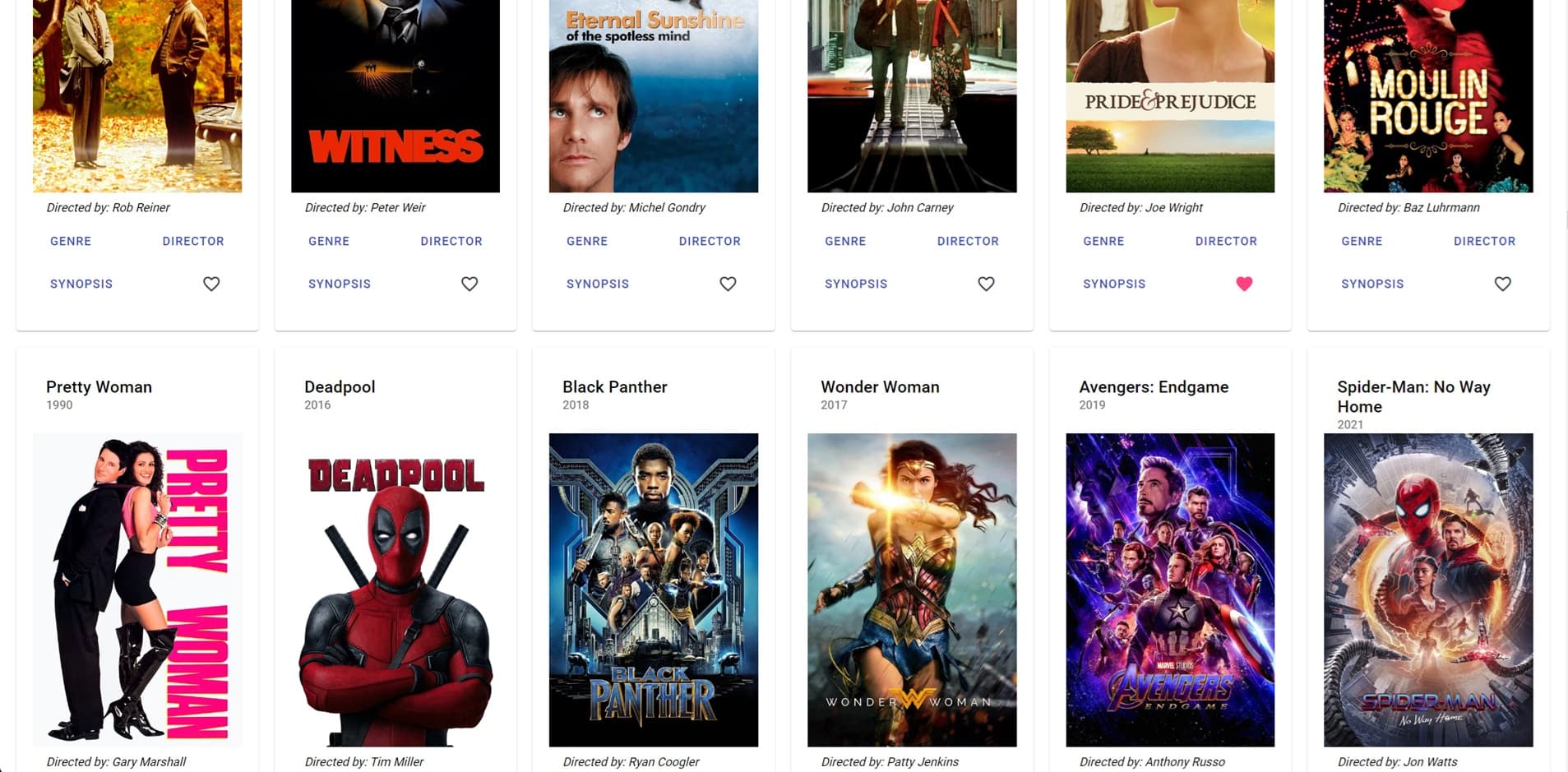View the Genre of Eternal Sunshine
Screen dimensions: 1568x772
(586, 241)
